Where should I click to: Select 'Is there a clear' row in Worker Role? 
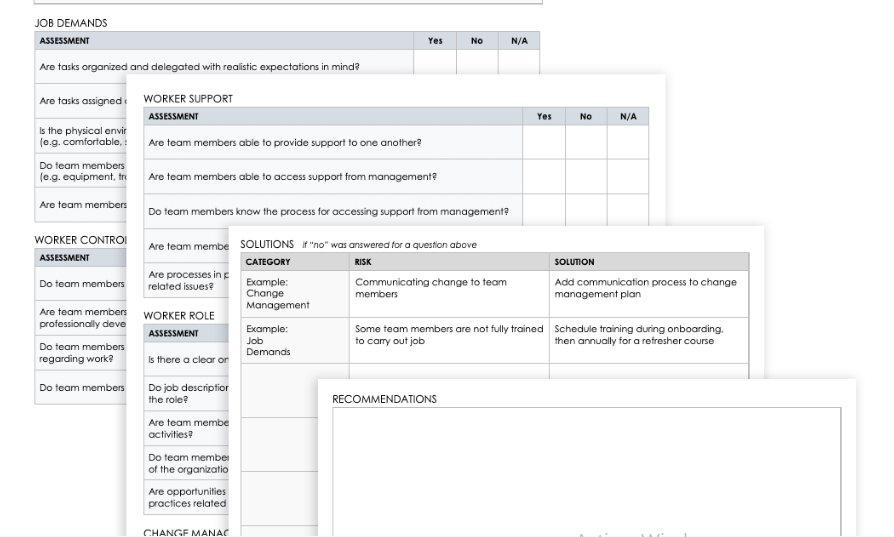coord(188,360)
